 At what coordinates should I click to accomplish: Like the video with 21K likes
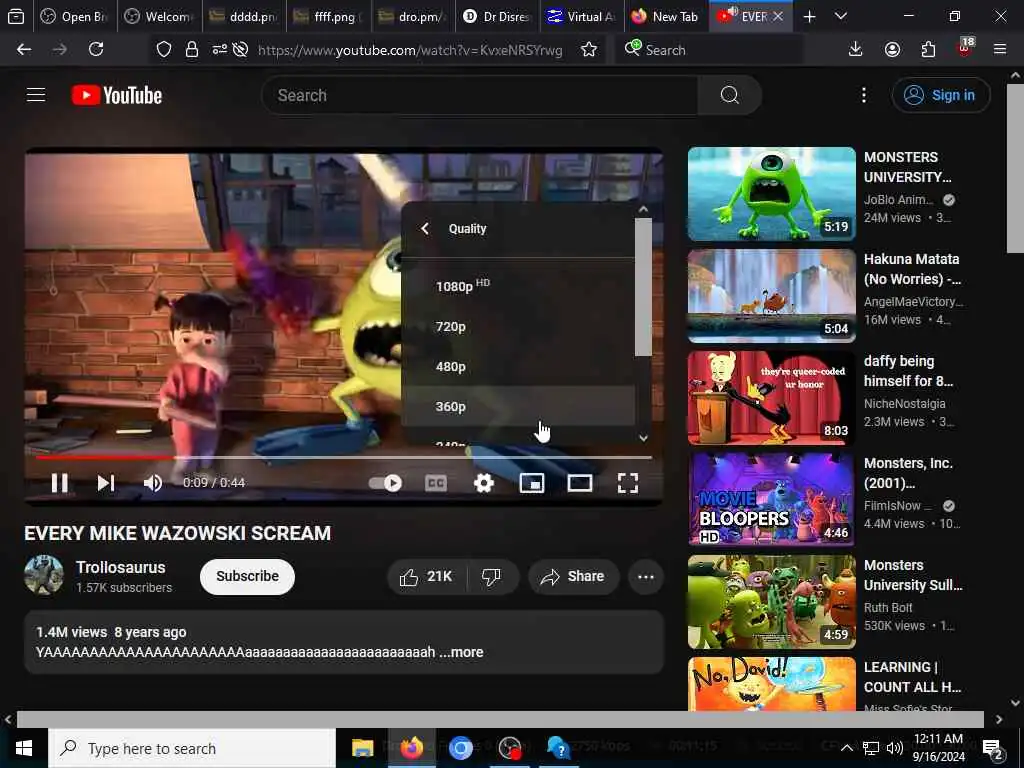tap(427, 577)
